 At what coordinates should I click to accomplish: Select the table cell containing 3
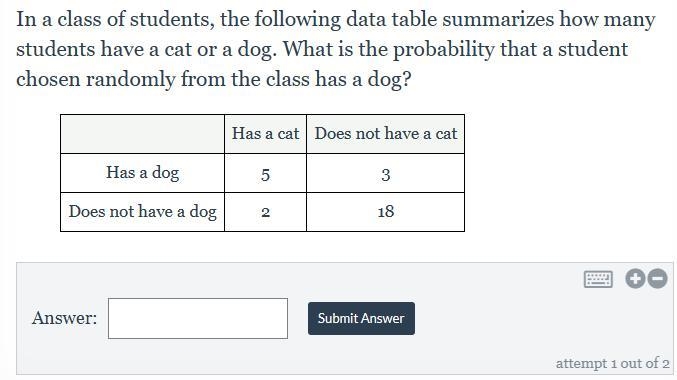(x=386, y=173)
